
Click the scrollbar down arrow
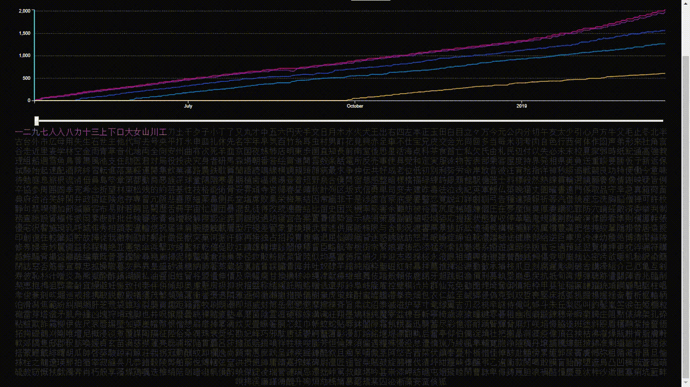click(686, 383)
